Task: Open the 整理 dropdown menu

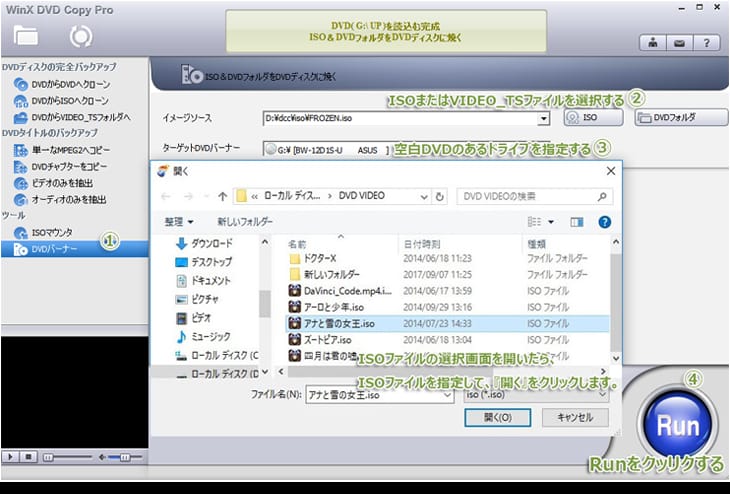Action: coord(179,222)
